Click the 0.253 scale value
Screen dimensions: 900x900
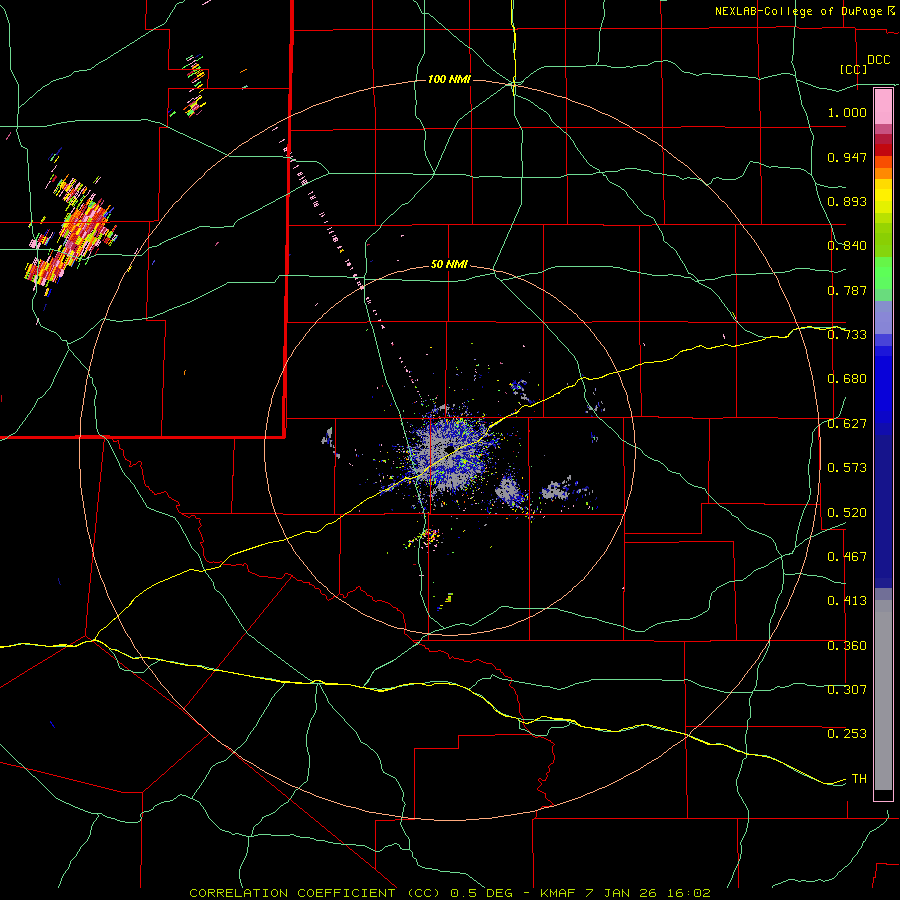pos(847,734)
